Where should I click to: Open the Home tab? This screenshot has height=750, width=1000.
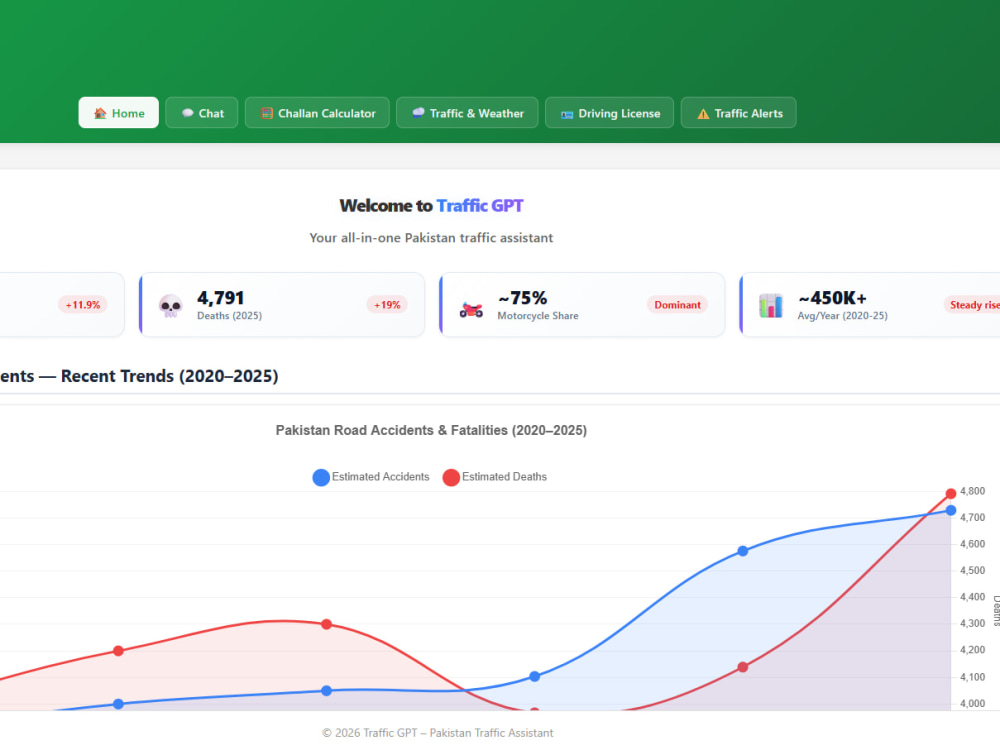[119, 113]
